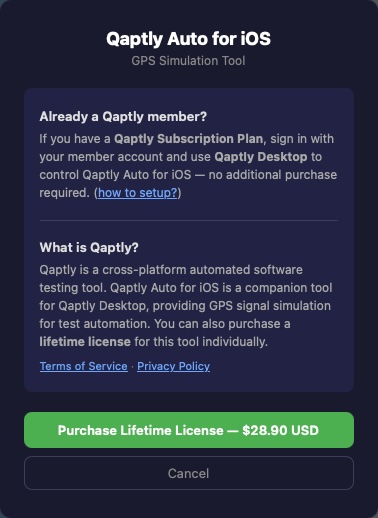Click Purchase Lifetime License button

pos(189,430)
